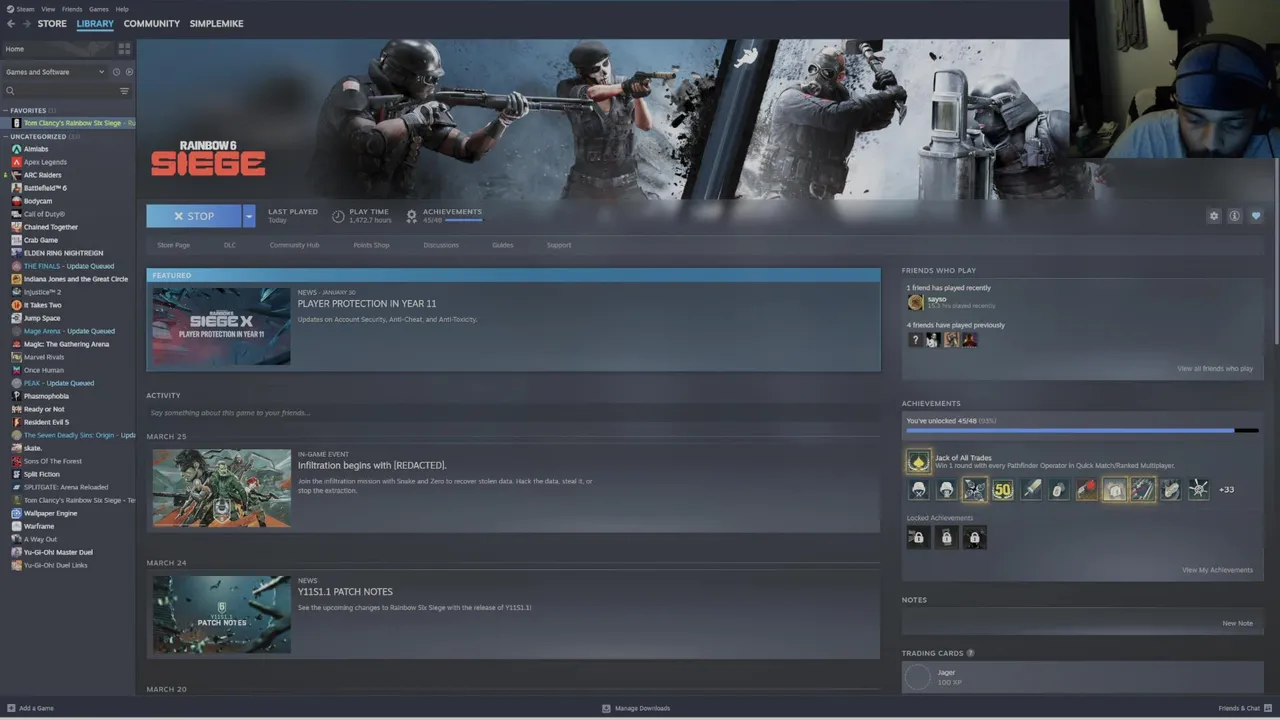Click Add a Game plus icon
The image size is (1280, 720).
11,708
